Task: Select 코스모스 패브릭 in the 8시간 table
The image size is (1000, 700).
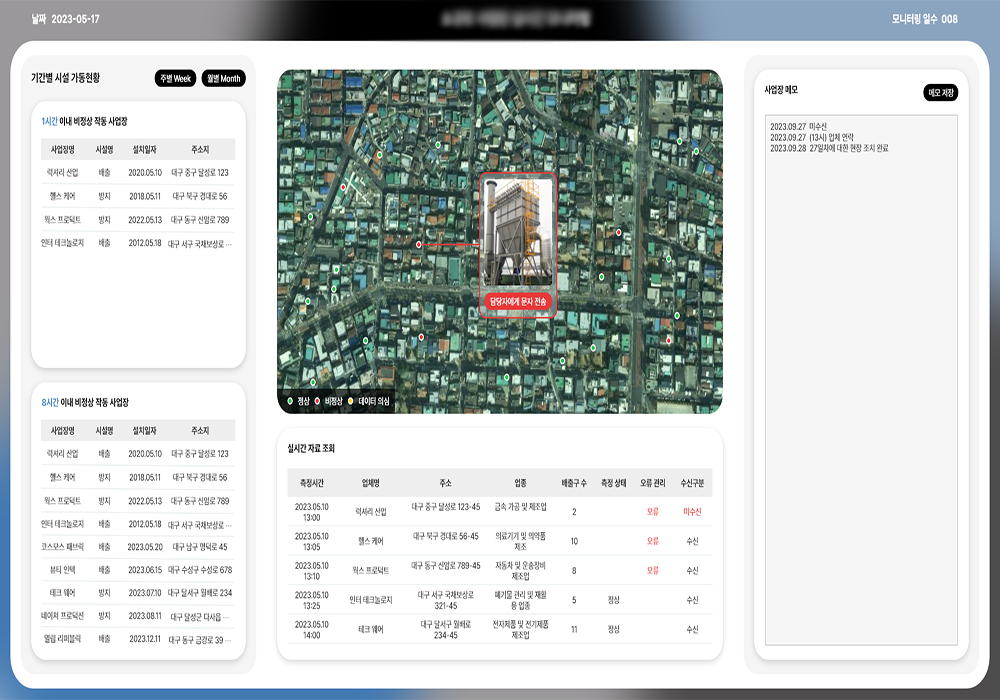Action: [63, 547]
